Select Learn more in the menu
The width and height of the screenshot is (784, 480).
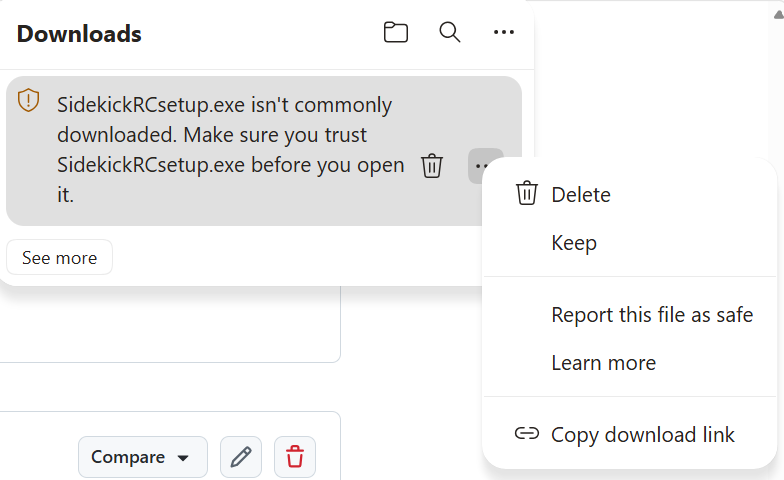[629, 363]
